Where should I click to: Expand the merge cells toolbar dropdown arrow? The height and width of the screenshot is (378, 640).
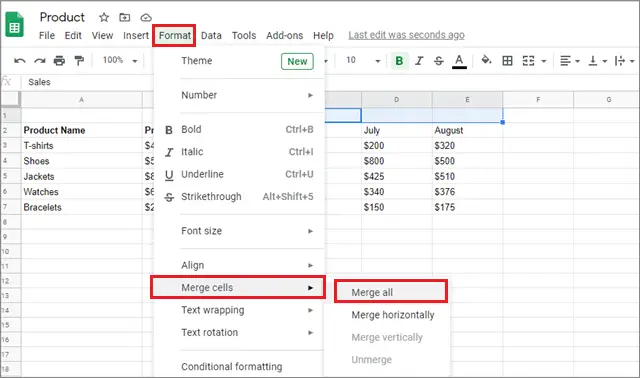click(544, 61)
